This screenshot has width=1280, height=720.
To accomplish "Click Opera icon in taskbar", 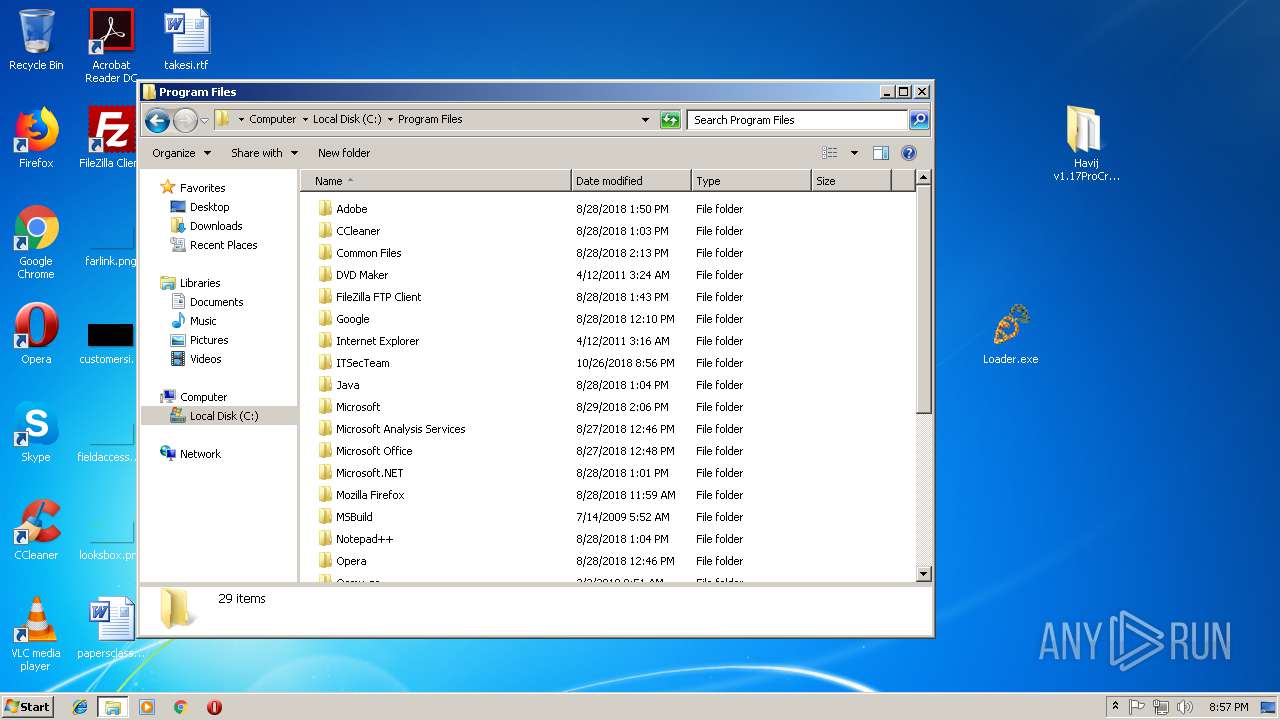I will click(214, 707).
